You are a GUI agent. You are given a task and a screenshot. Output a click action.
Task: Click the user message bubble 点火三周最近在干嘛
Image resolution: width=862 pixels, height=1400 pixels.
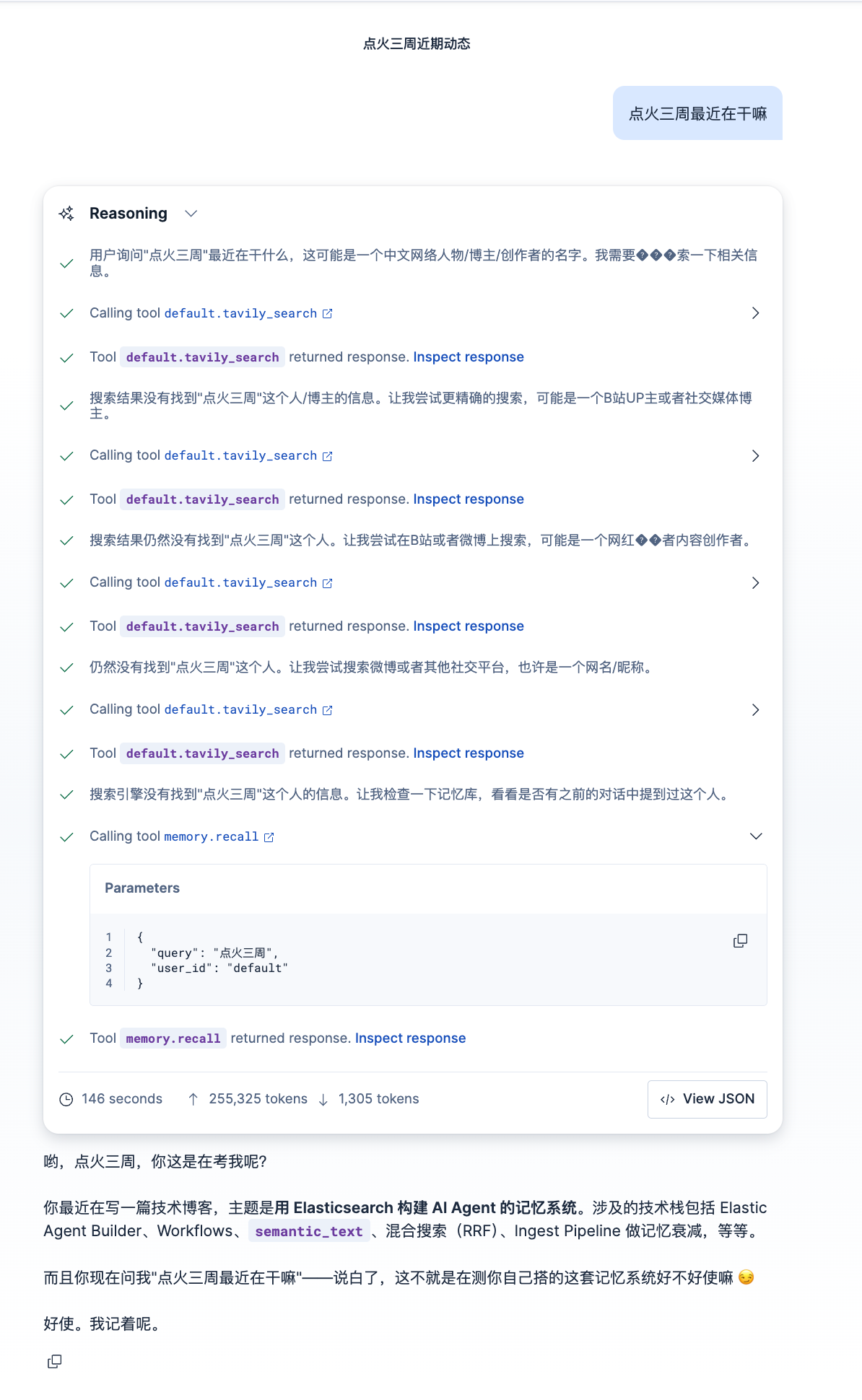tap(697, 113)
